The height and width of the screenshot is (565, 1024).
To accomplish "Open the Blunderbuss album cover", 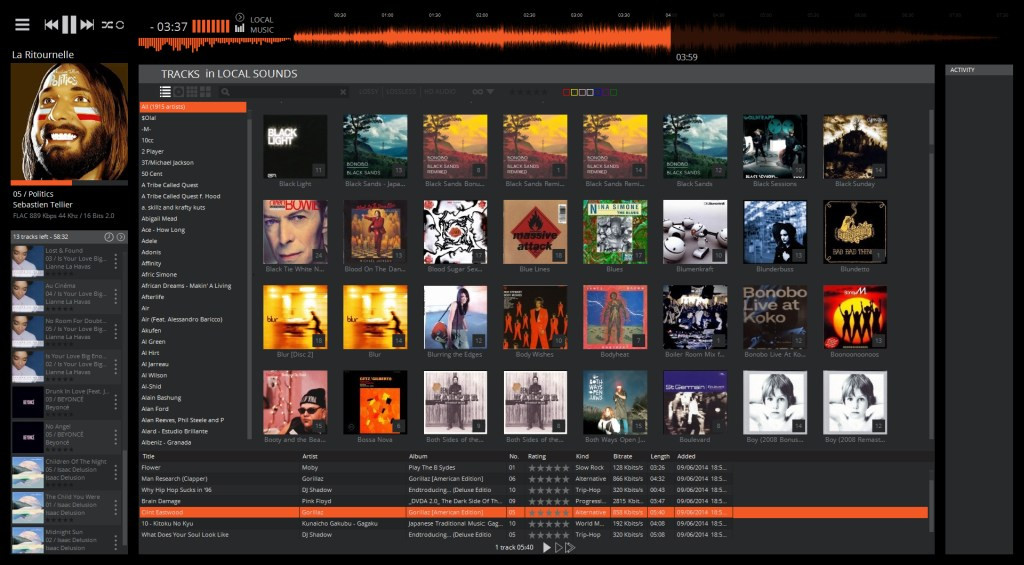I will click(775, 232).
